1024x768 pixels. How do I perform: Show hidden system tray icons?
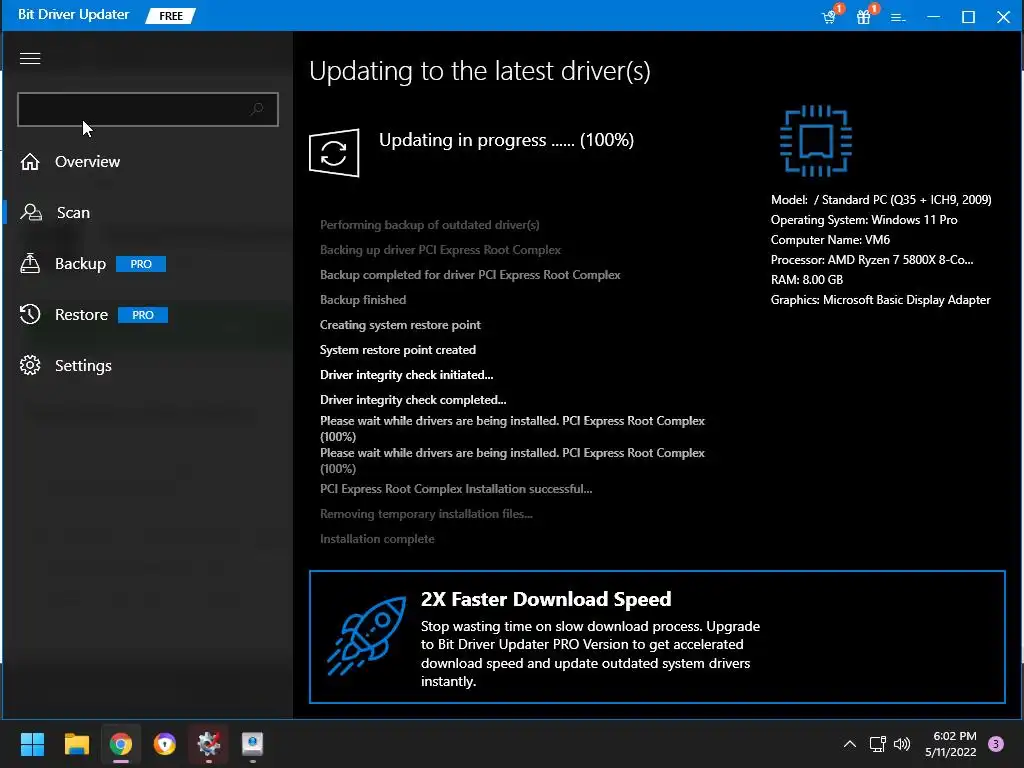(x=850, y=744)
